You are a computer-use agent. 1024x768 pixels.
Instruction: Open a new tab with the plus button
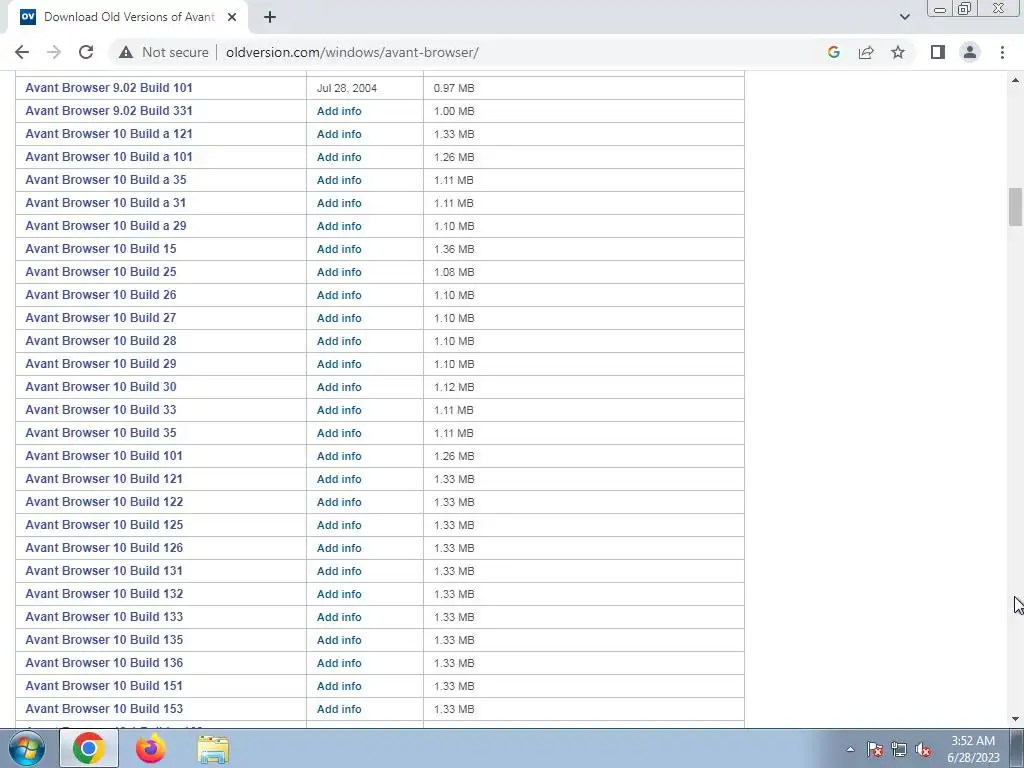tap(270, 17)
